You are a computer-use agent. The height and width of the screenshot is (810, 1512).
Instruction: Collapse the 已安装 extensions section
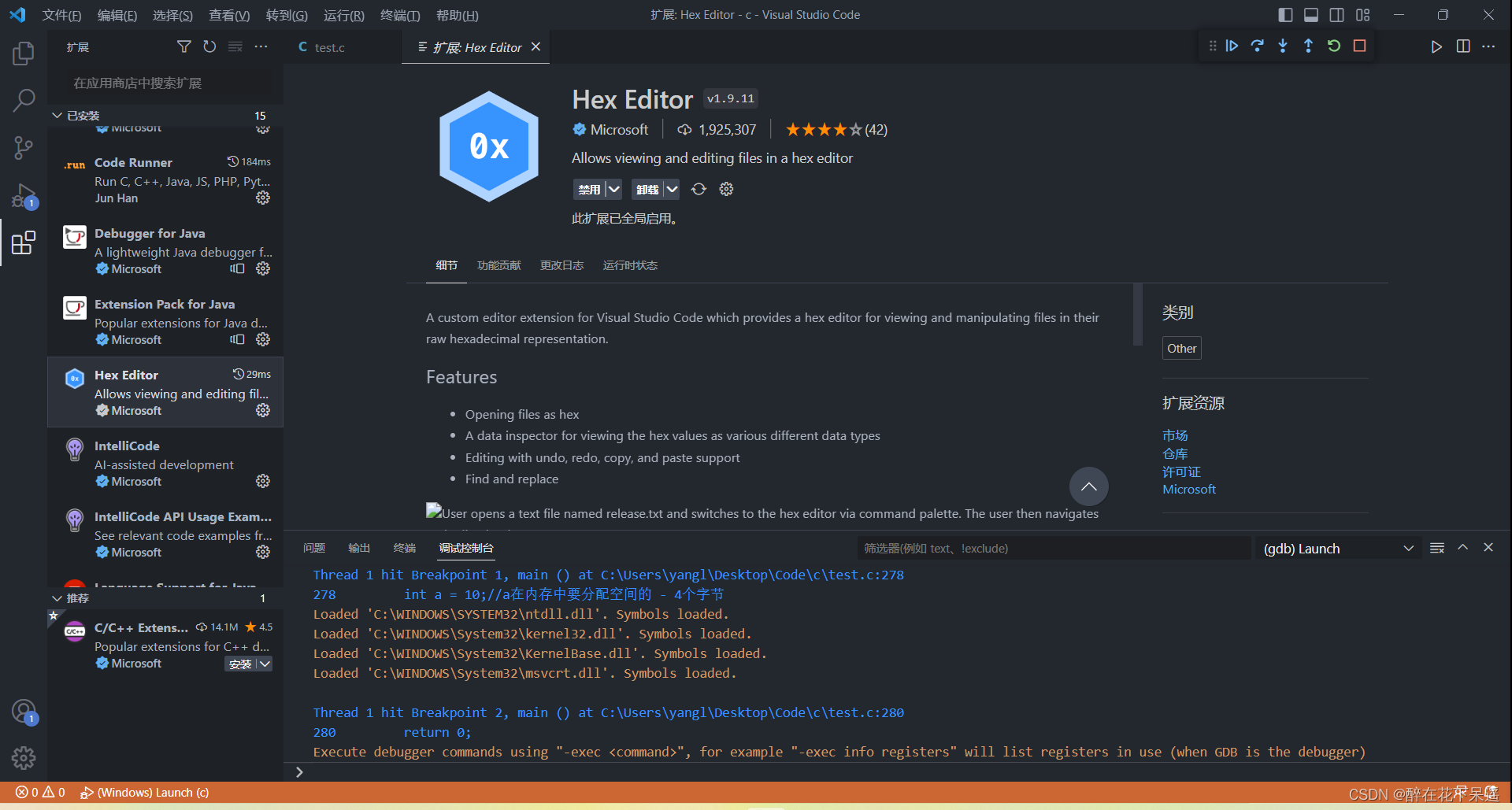pyautogui.click(x=57, y=115)
